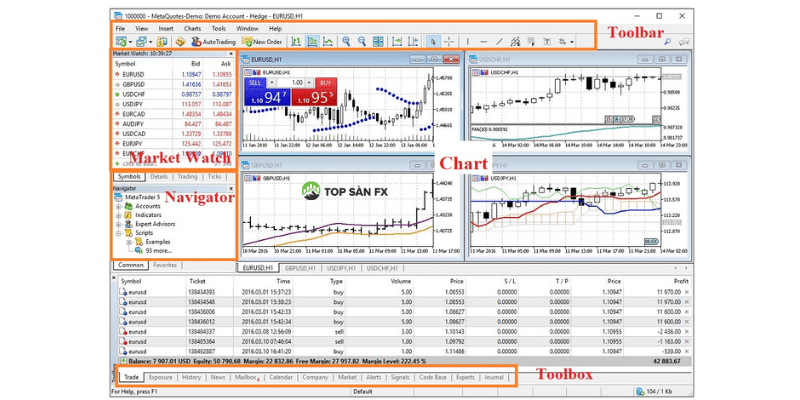Expand the Accounts node in Navigator

point(119,206)
